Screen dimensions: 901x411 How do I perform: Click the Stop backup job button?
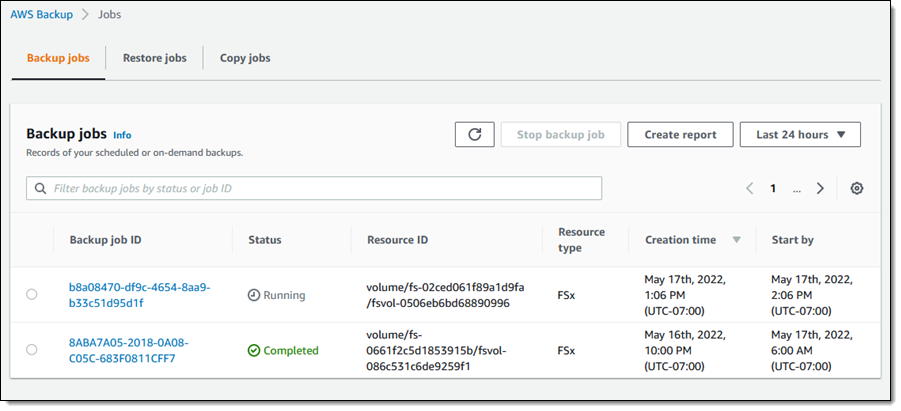point(561,135)
